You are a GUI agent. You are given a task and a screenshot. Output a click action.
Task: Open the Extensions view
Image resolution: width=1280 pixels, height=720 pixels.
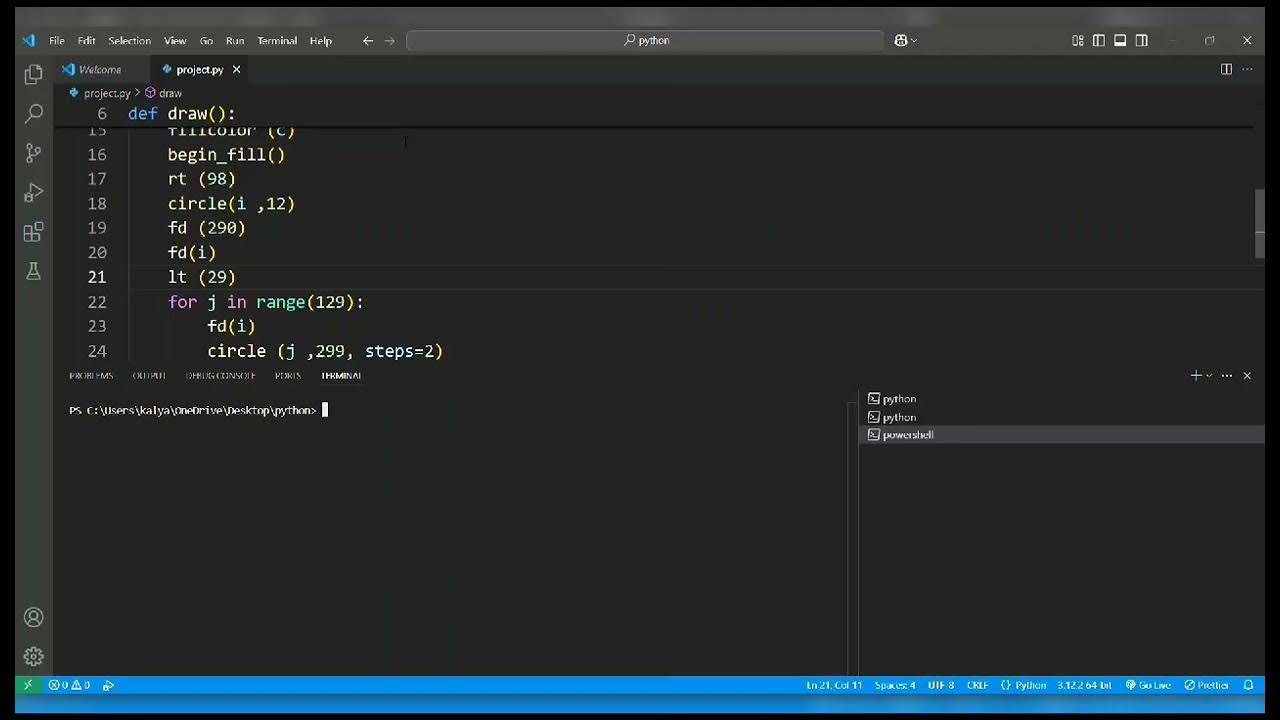(x=33, y=232)
